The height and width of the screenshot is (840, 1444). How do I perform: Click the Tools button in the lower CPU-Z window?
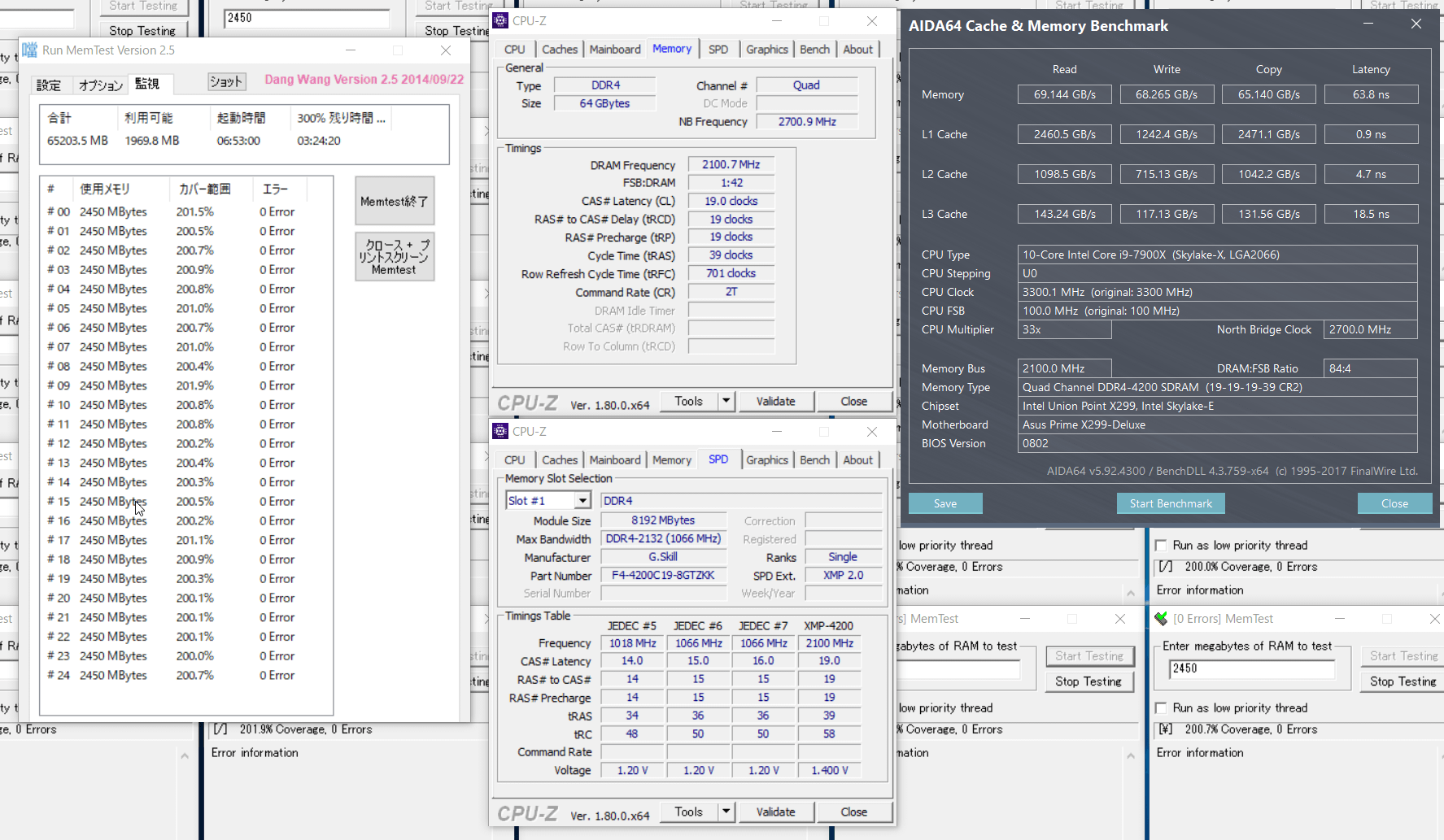tap(688, 812)
